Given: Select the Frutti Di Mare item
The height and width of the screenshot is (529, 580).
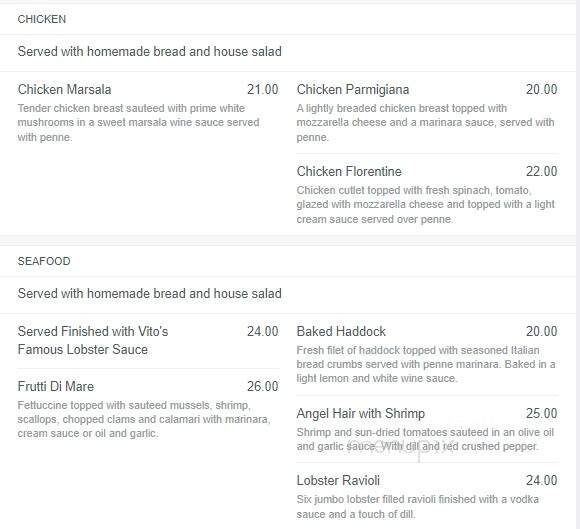Looking at the screenshot, I should tap(56, 387).
